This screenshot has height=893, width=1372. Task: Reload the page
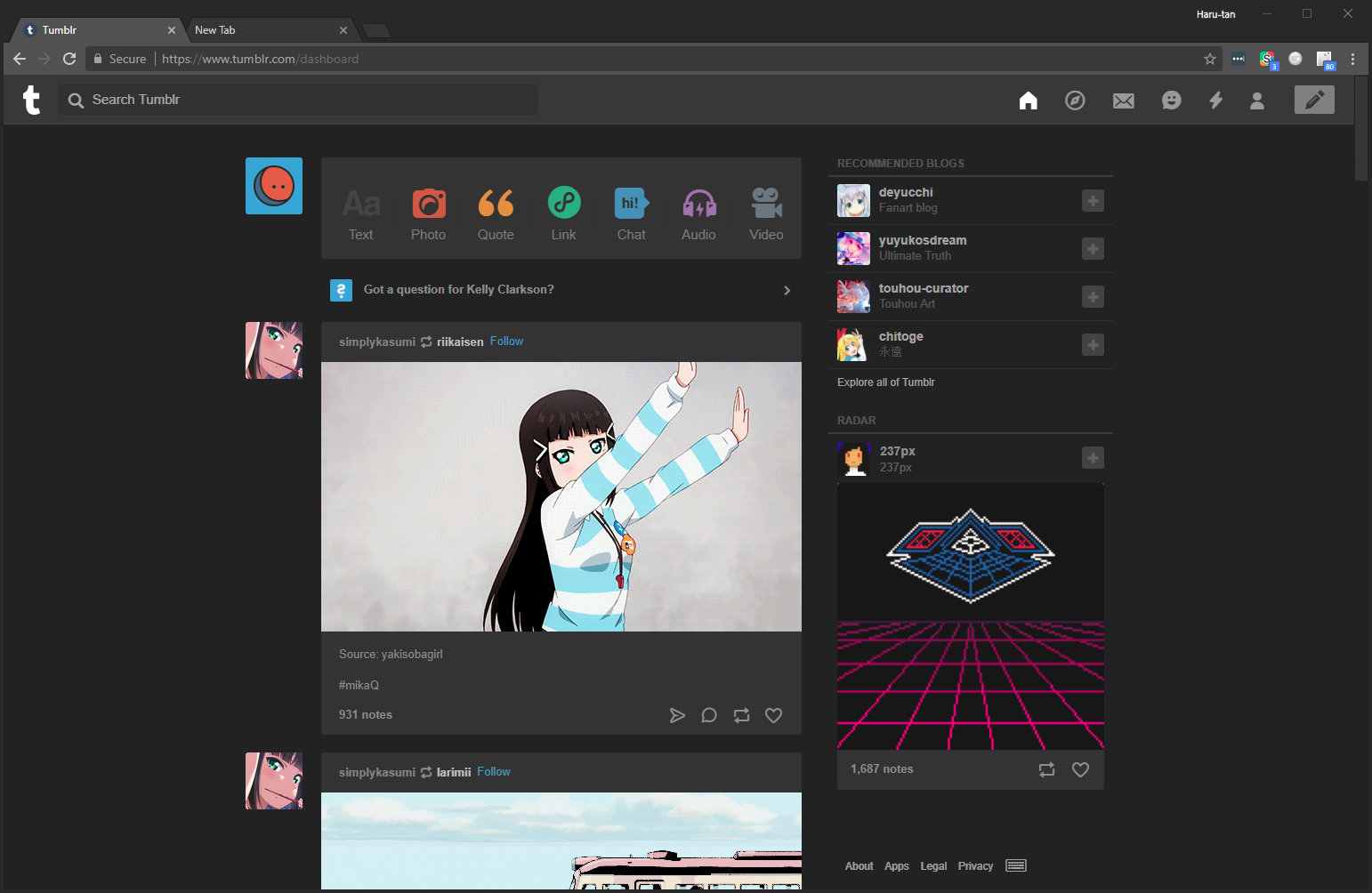(69, 59)
